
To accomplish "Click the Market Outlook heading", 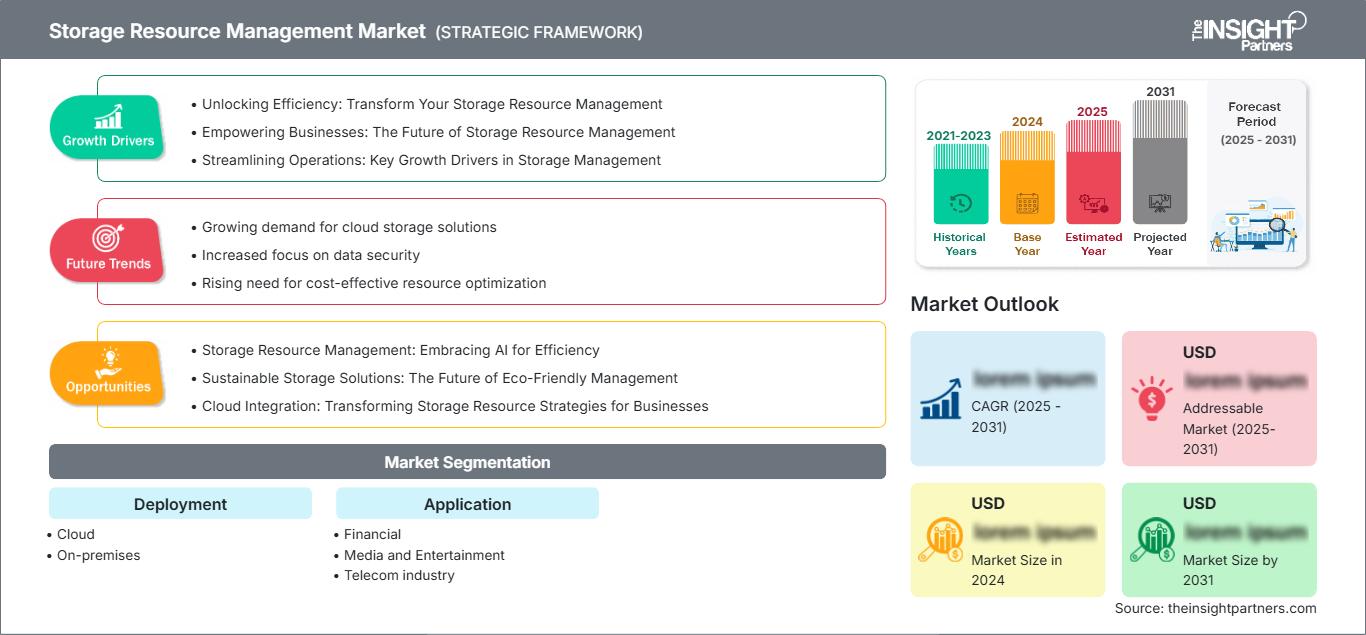I will pyautogui.click(x=984, y=304).
